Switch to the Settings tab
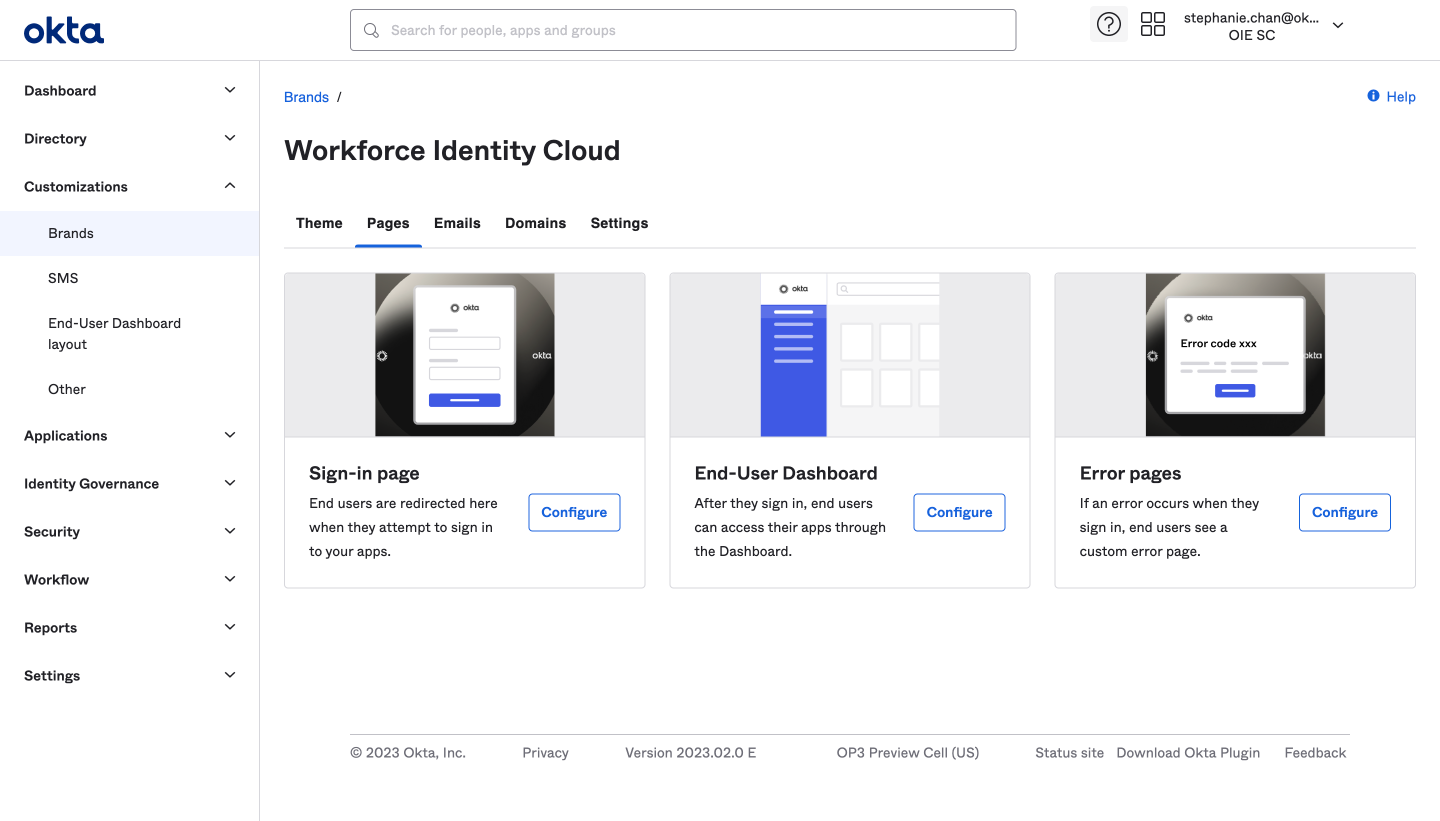The width and height of the screenshot is (1440, 821). coord(619,223)
